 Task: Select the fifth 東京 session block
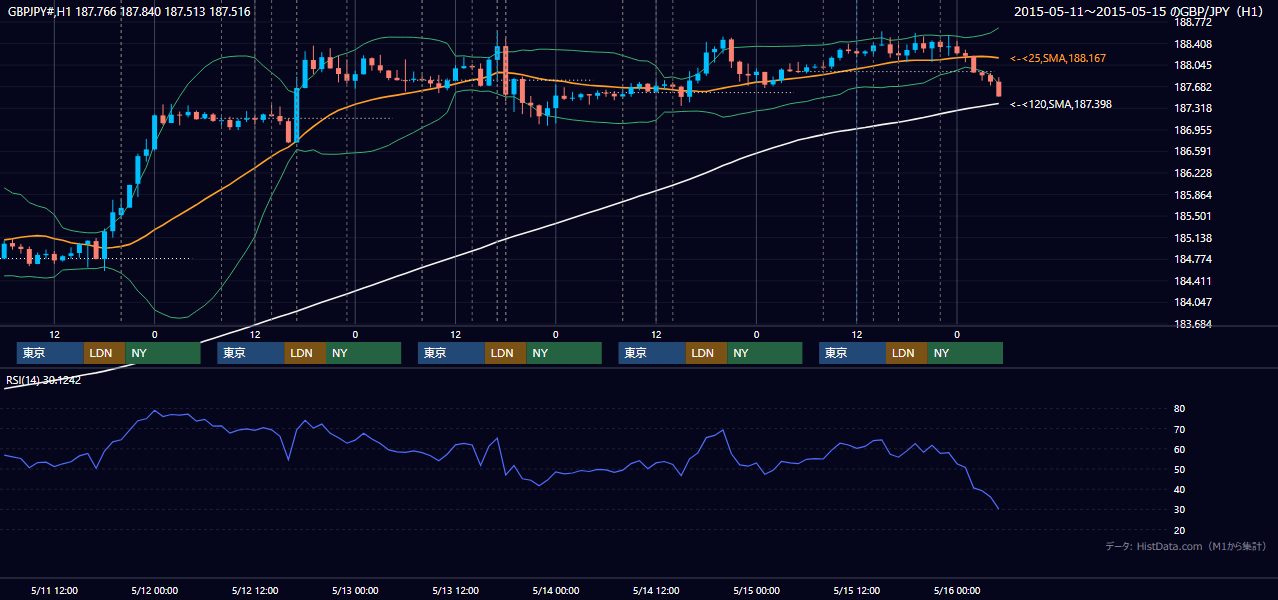point(852,353)
